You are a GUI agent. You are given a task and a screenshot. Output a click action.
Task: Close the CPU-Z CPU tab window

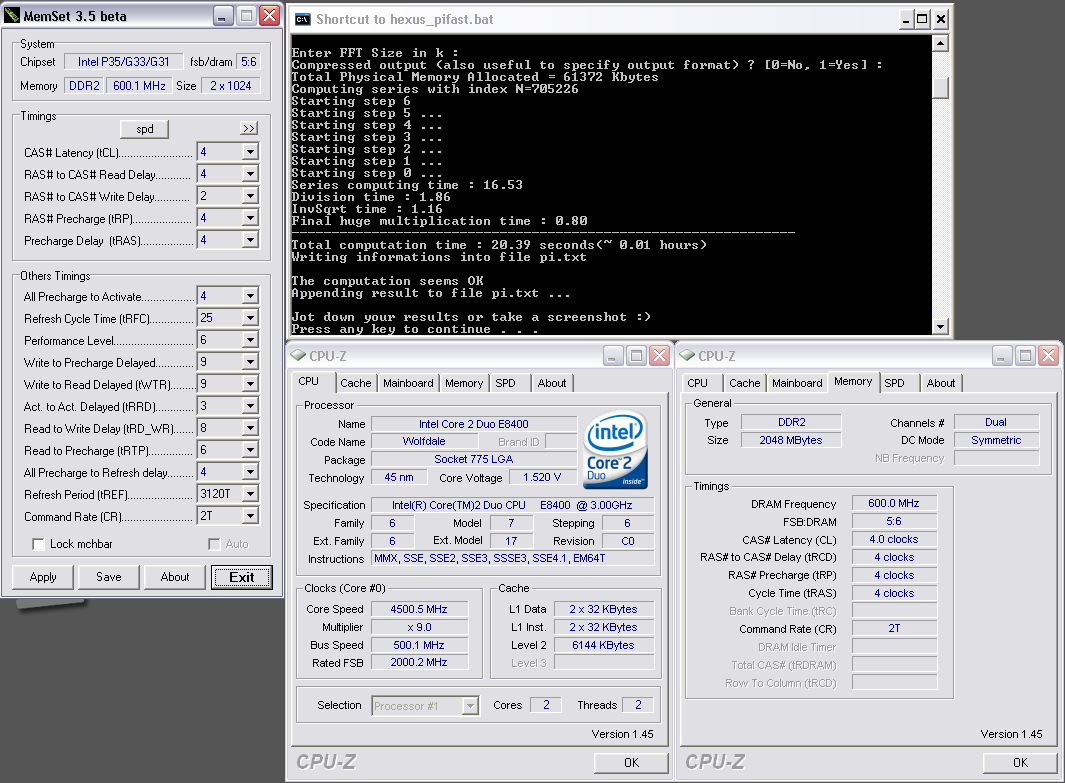659,355
